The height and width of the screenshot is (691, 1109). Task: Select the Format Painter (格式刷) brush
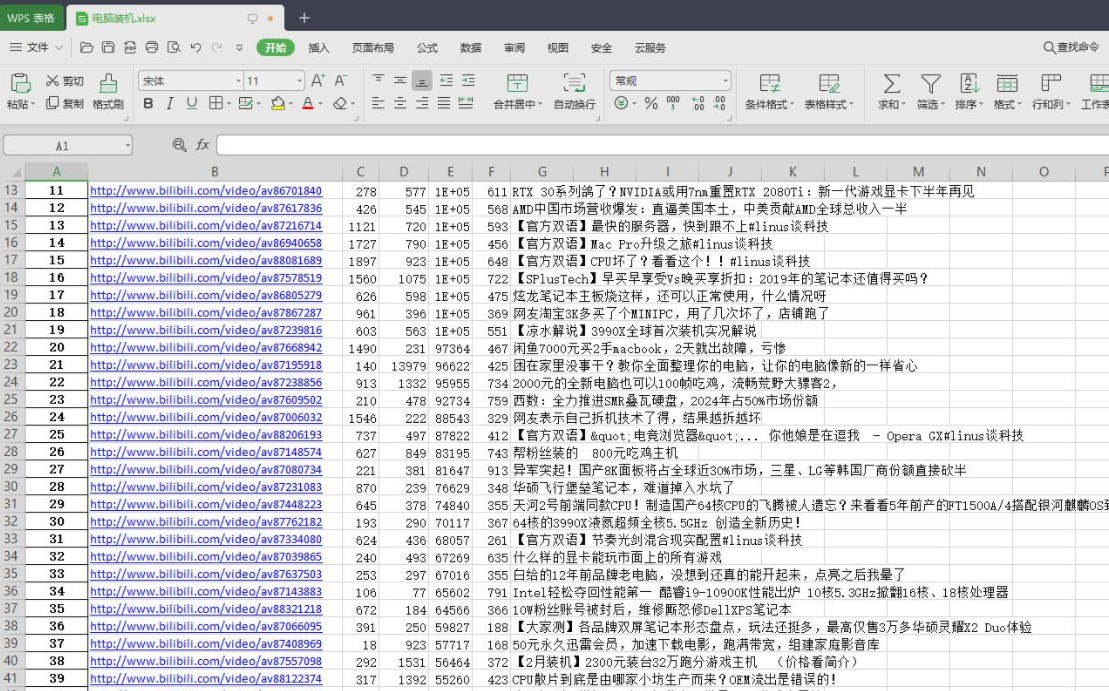coord(108,91)
